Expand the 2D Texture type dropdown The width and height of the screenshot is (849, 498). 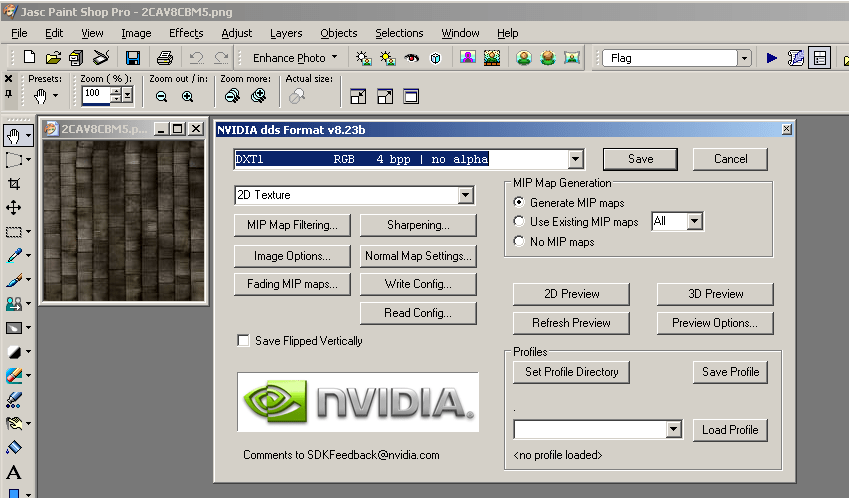[465, 196]
